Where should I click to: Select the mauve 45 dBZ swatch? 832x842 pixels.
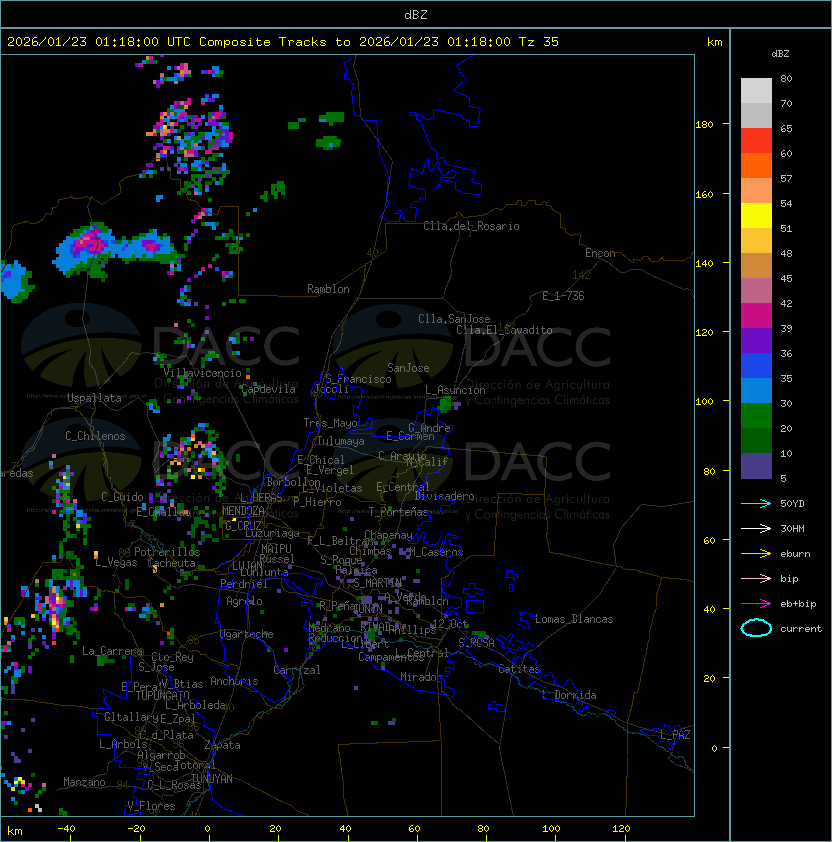click(756, 291)
